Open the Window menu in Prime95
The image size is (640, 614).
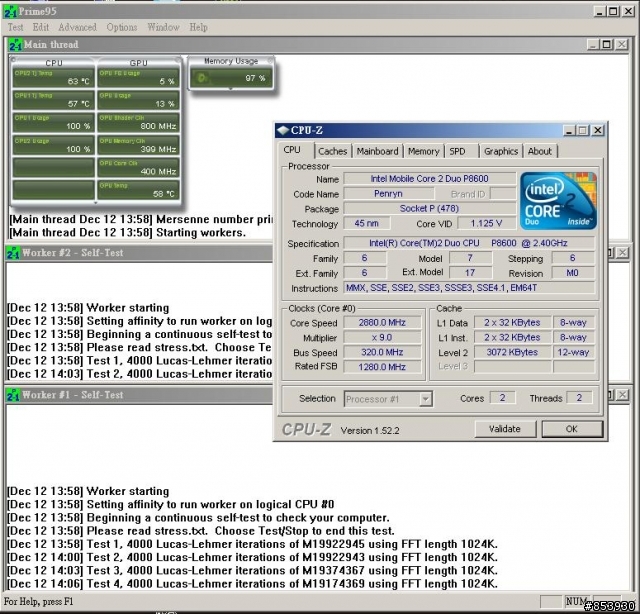[163, 27]
